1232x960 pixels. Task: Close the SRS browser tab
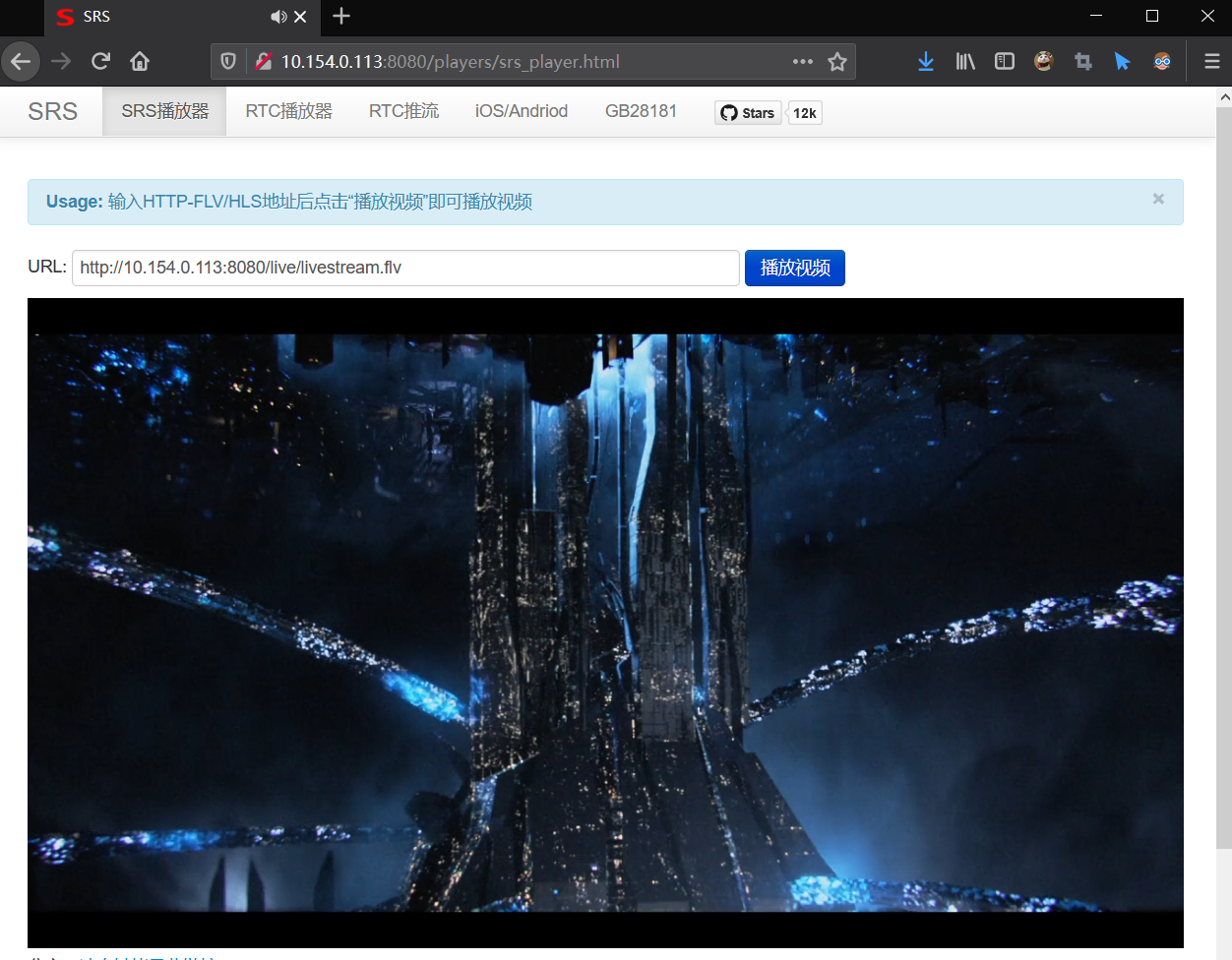(x=300, y=17)
